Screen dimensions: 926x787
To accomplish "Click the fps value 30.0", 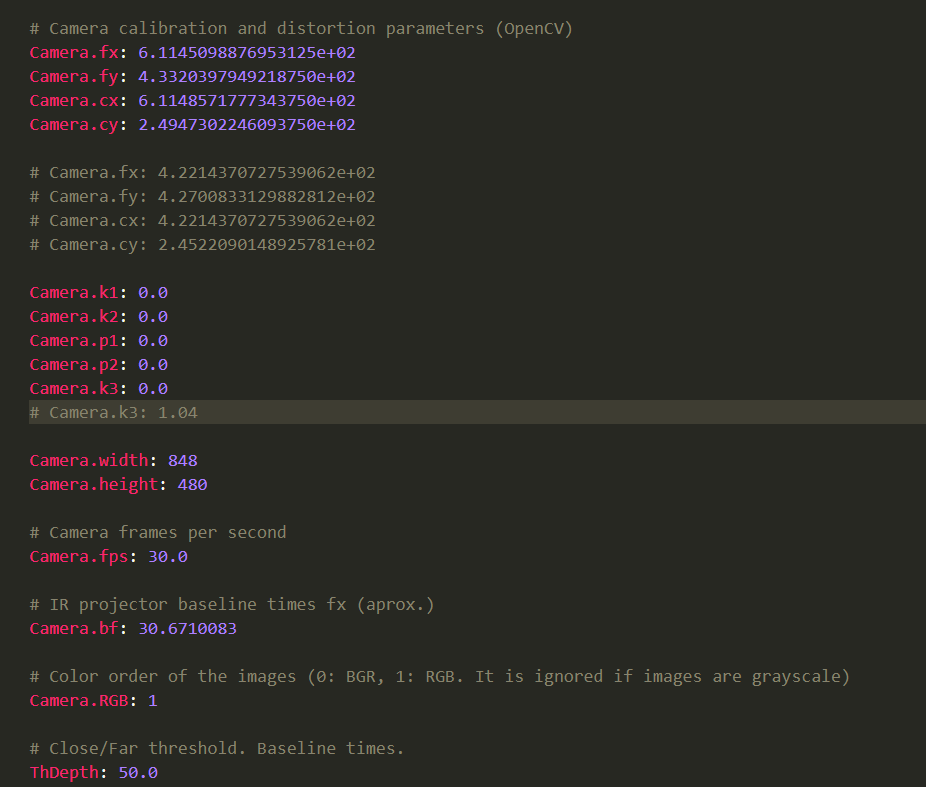I will [x=168, y=557].
